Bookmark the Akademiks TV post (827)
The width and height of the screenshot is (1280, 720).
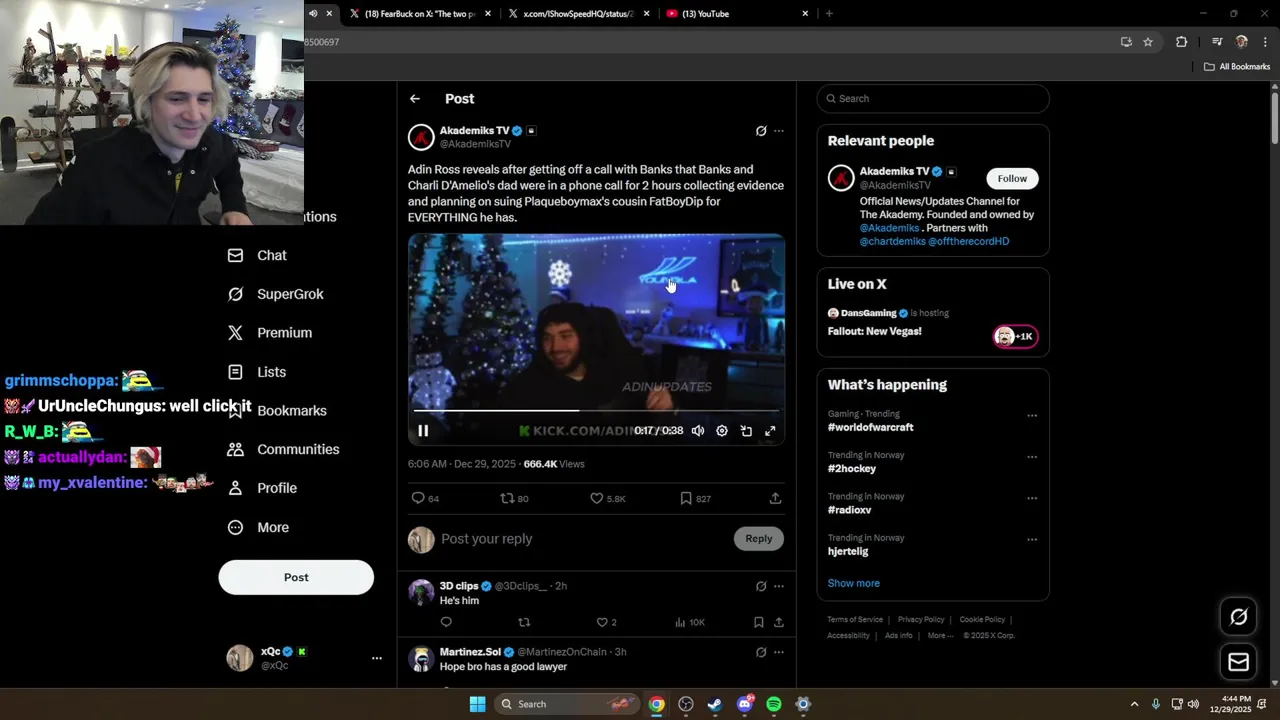695,498
